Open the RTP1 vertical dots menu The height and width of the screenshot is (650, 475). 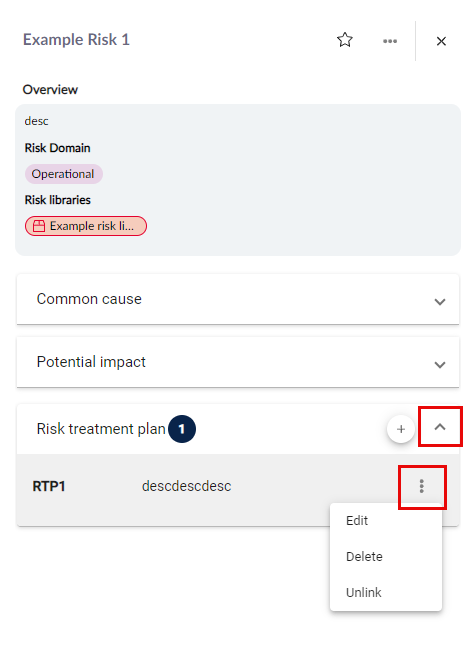click(422, 486)
